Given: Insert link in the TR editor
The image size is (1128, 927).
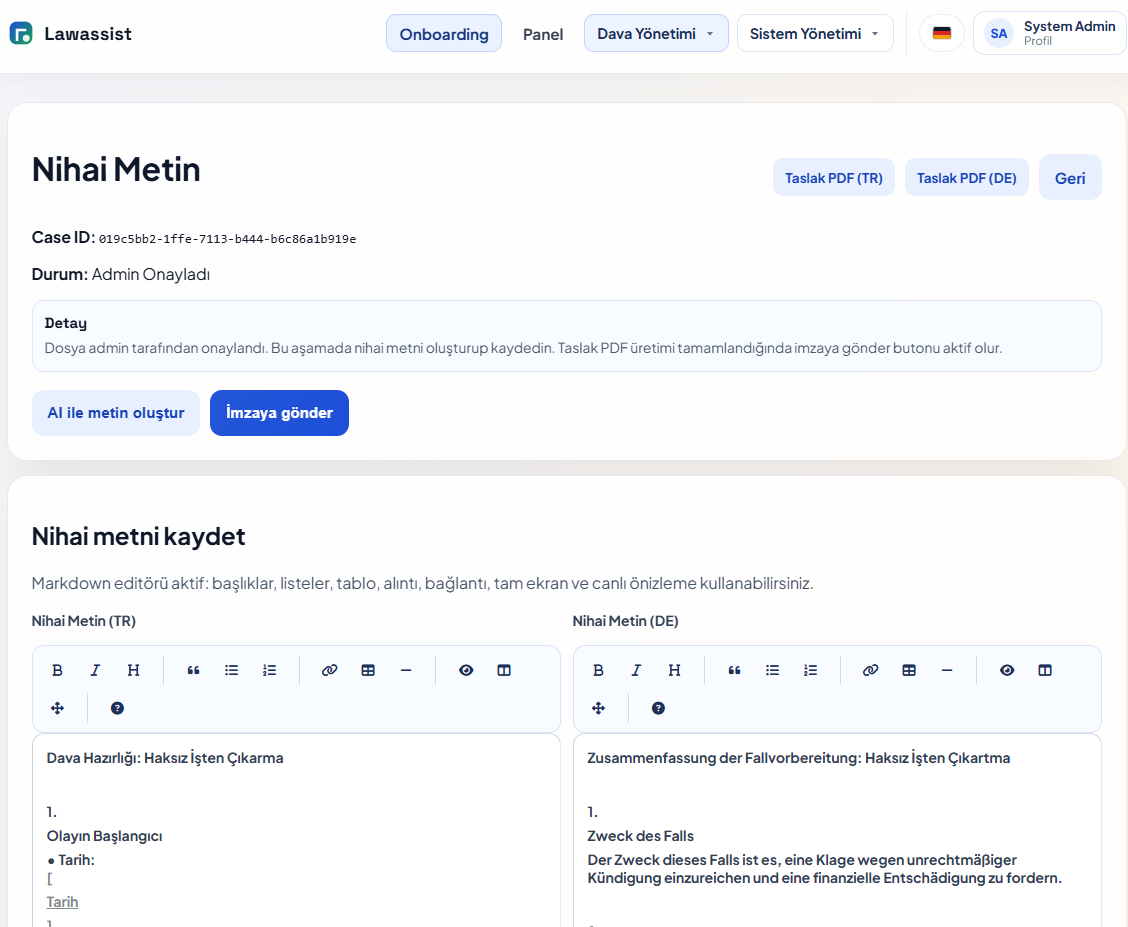Looking at the screenshot, I should (x=330, y=670).
